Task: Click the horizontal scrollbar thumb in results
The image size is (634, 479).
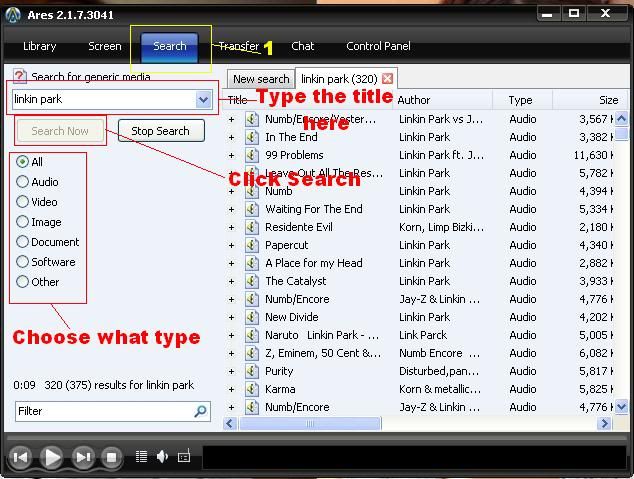Action: [310, 424]
